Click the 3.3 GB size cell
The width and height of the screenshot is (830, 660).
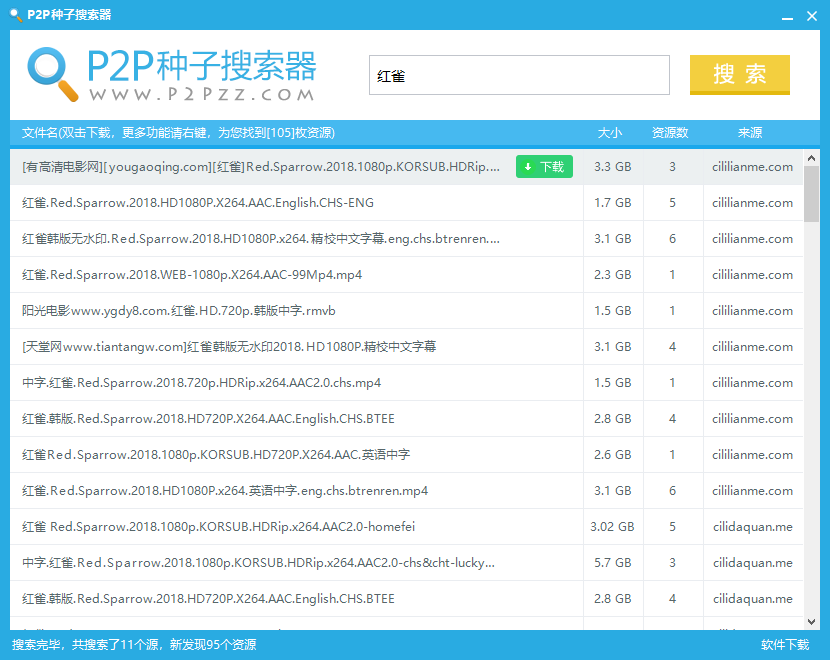[x=612, y=167]
